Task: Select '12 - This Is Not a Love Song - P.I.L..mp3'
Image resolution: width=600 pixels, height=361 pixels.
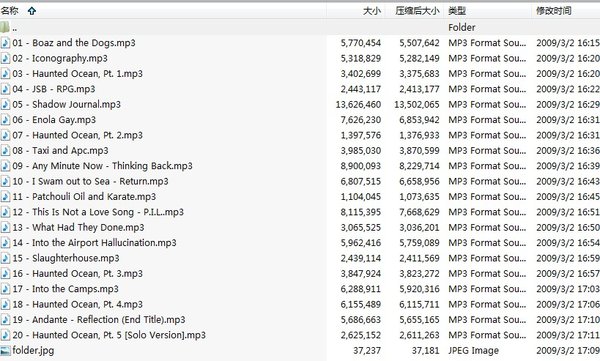Action: (98, 212)
